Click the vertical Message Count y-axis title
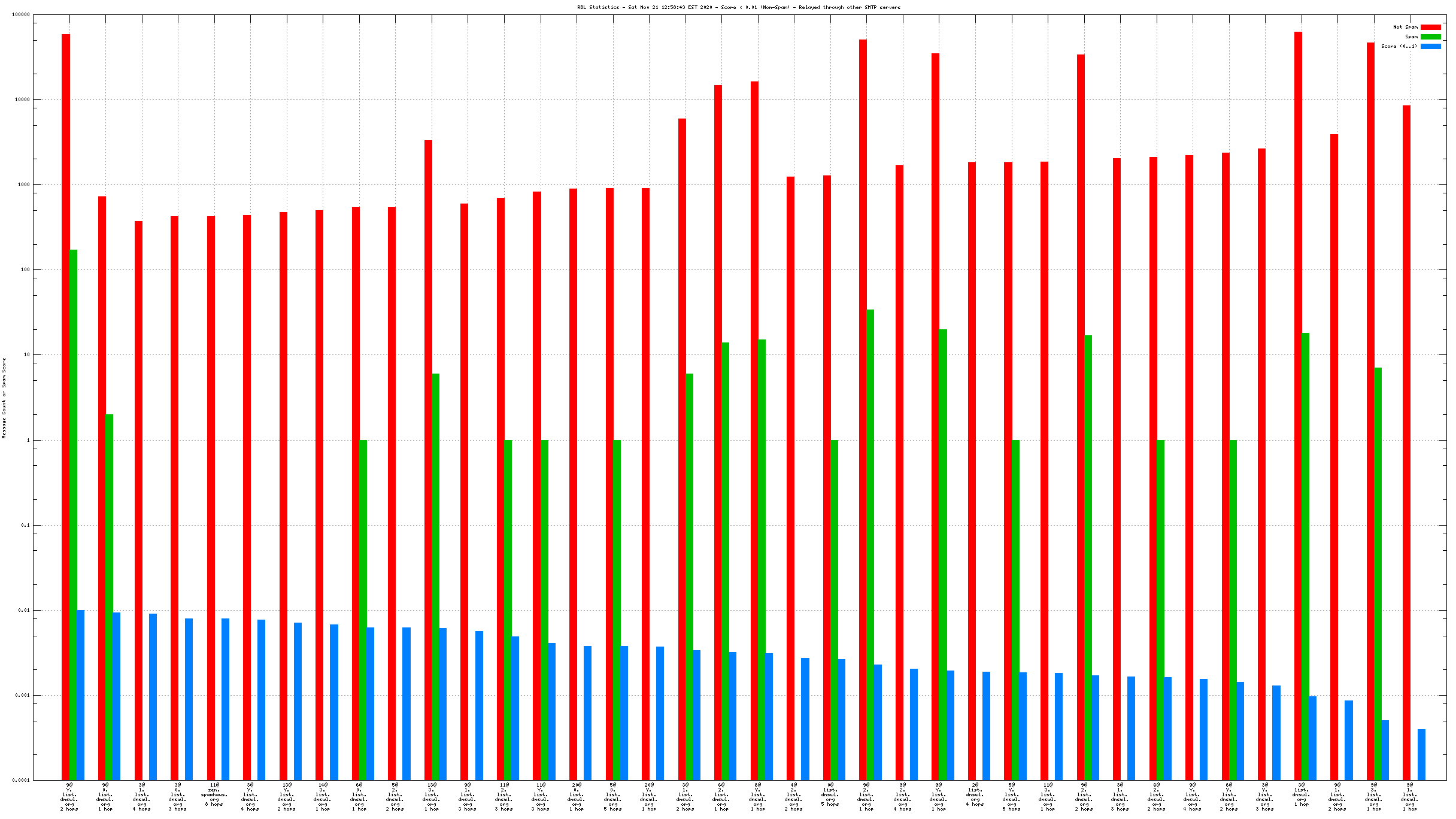Image resolution: width=1456 pixels, height=819 pixels. (x=4, y=398)
